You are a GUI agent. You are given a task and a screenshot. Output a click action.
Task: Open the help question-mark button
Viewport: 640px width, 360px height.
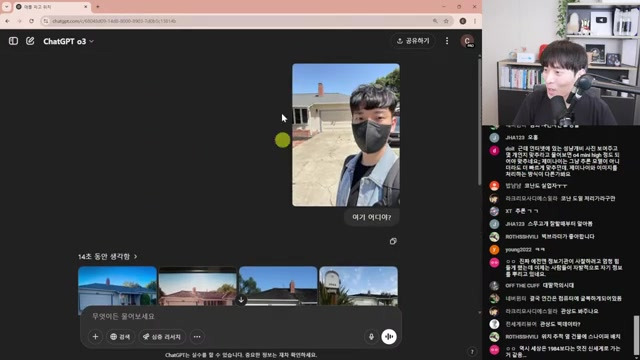472,351
